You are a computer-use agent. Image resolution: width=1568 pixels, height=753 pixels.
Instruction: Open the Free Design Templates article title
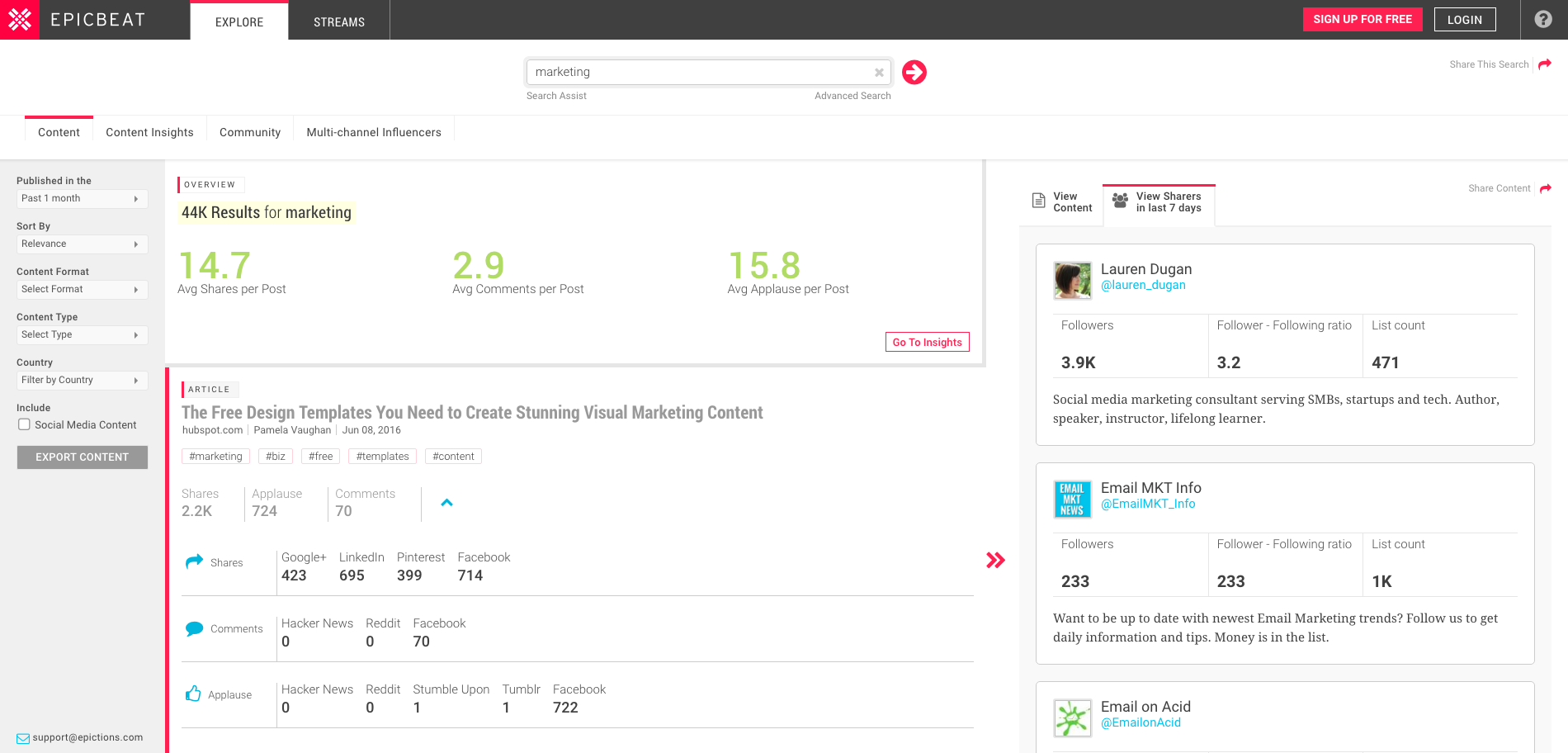(x=472, y=412)
